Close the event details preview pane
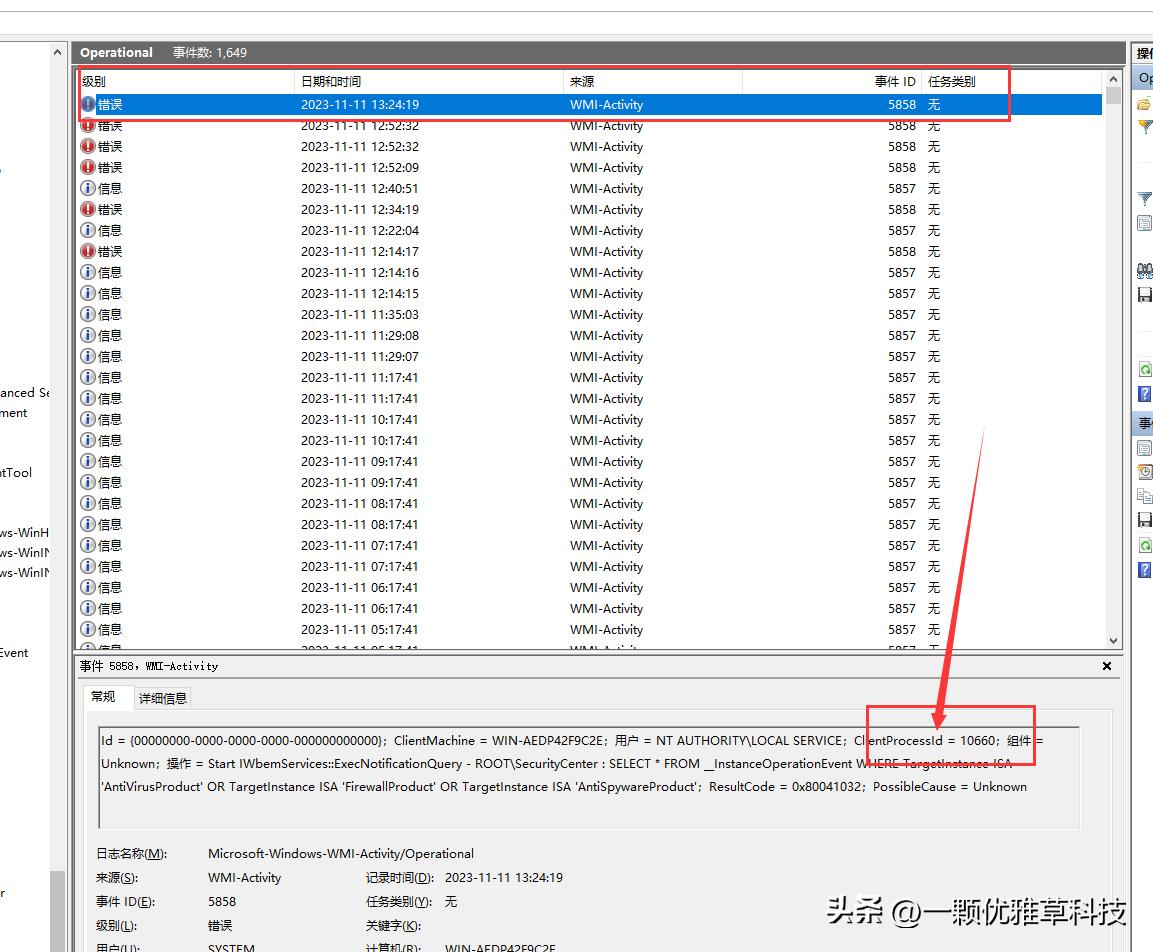 (1106, 665)
